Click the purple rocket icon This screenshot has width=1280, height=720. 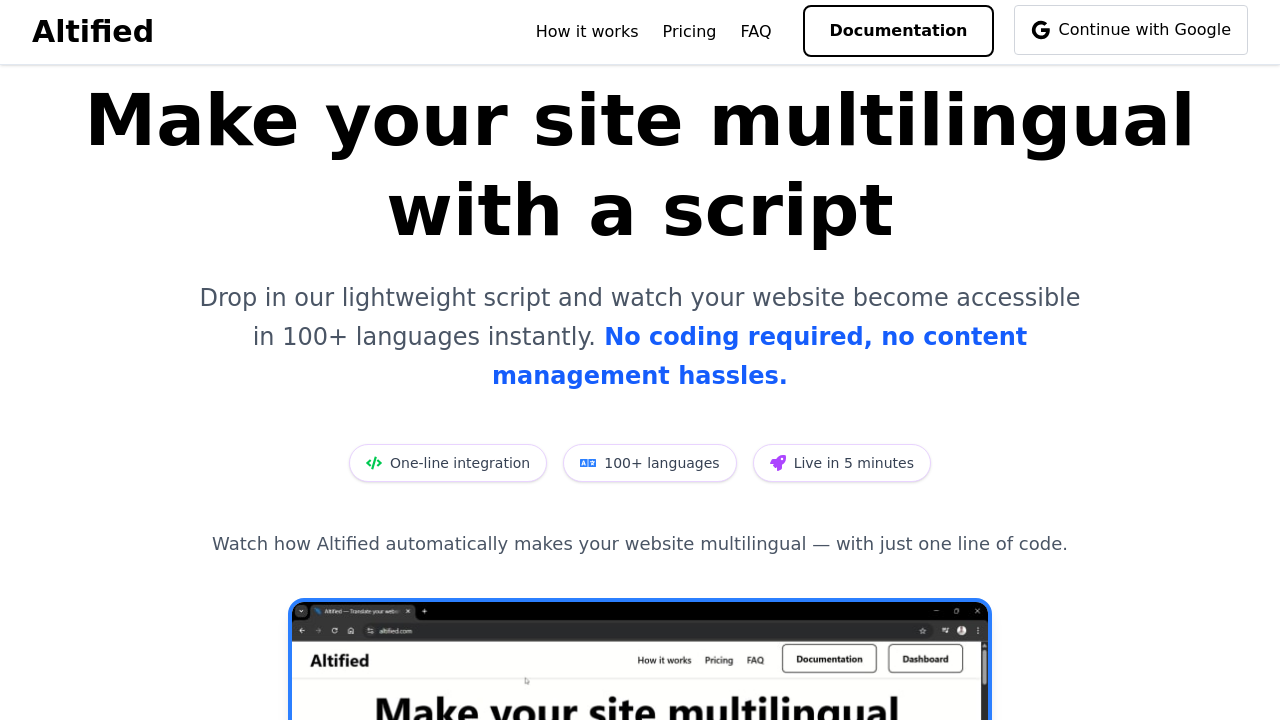778,463
